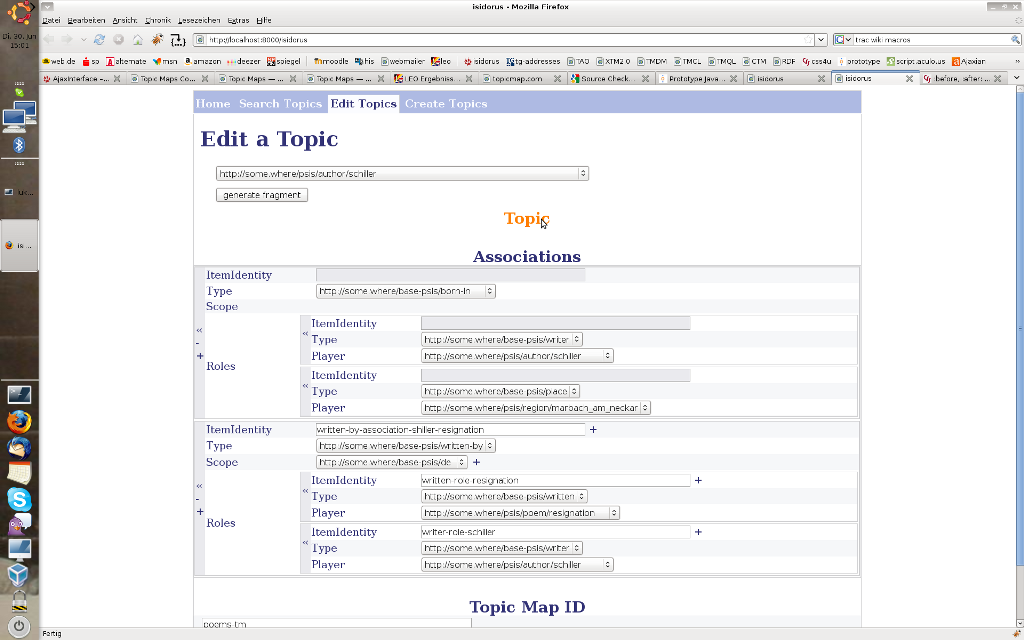The width and height of the screenshot is (1024, 640).
Task: Collapse the poem/resignation player role
Action: tap(305, 490)
